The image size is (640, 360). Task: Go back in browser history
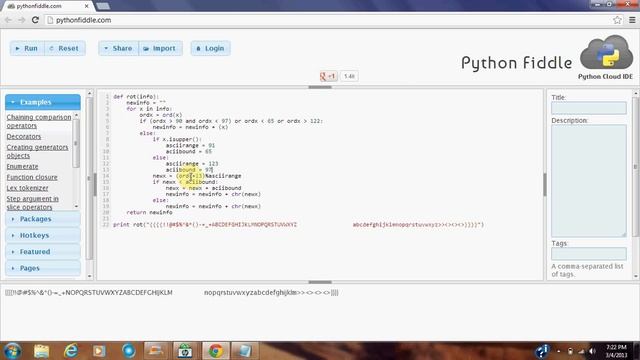click(x=8, y=20)
